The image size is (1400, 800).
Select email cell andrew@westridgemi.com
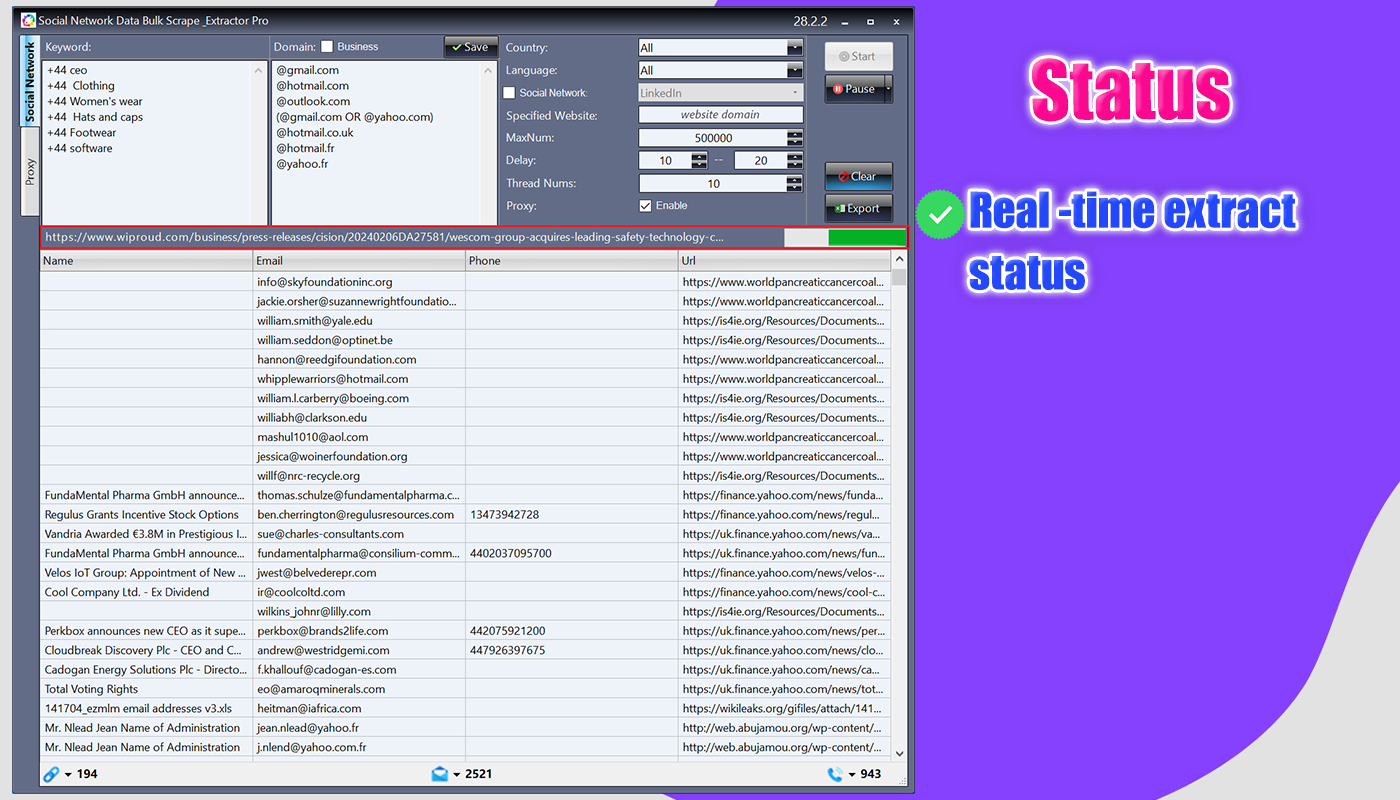[x=360, y=650]
